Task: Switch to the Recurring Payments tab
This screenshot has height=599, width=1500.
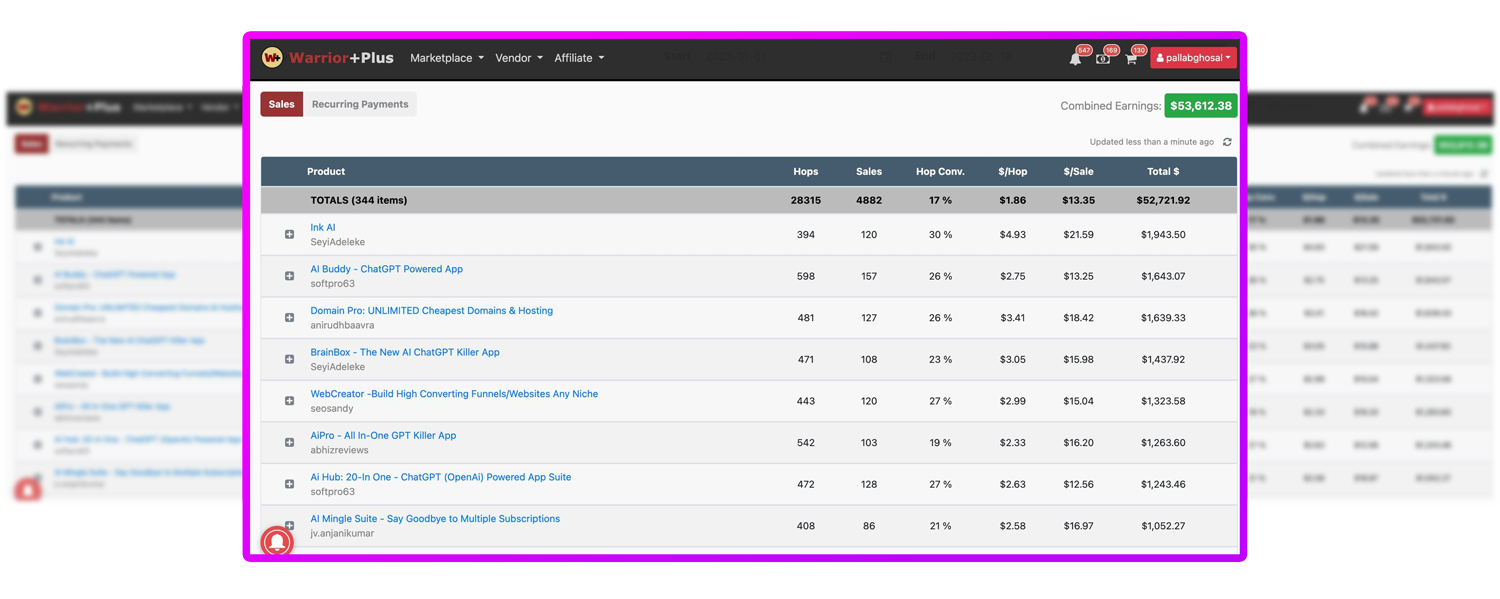Action: [360, 104]
